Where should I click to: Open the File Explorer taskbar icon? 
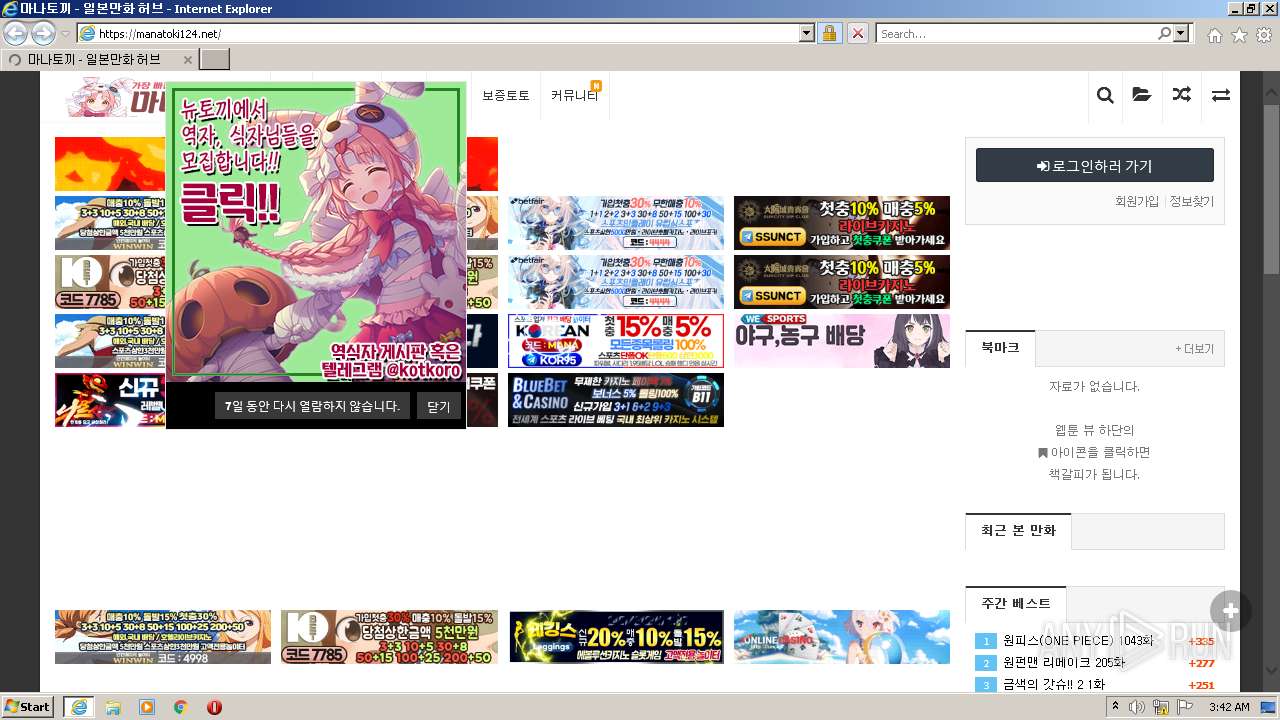tap(113, 707)
